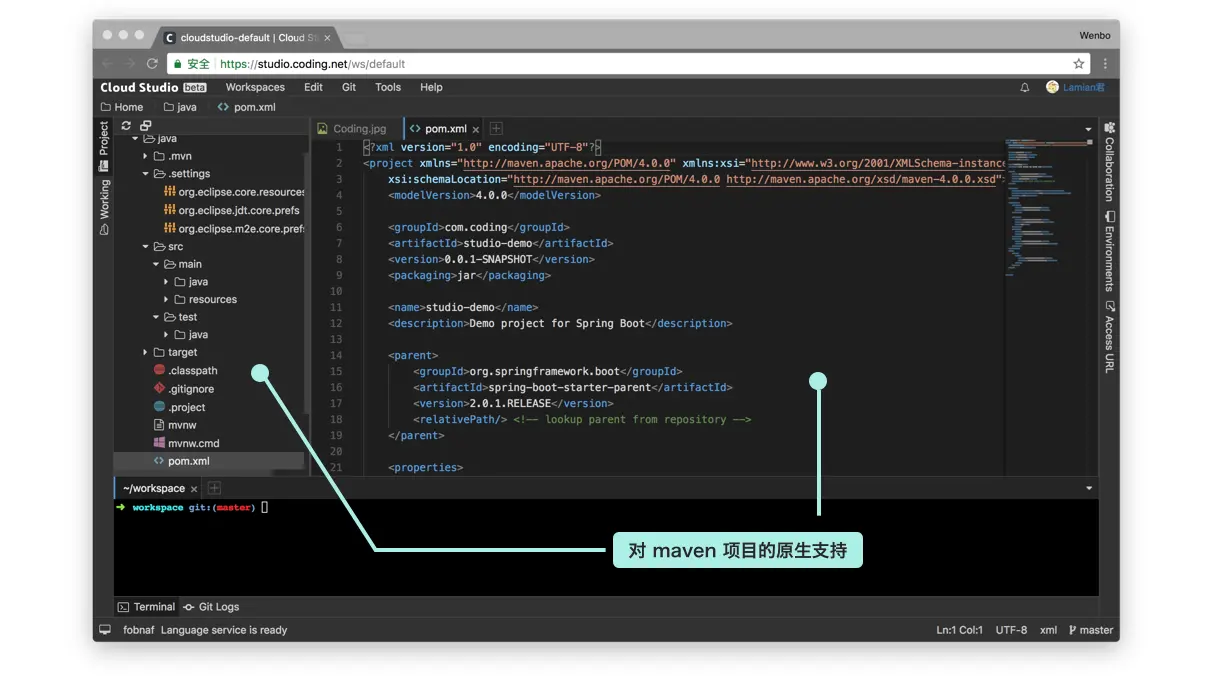Switch to the Git Logs tab
1214x676 pixels.
click(211, 607)
